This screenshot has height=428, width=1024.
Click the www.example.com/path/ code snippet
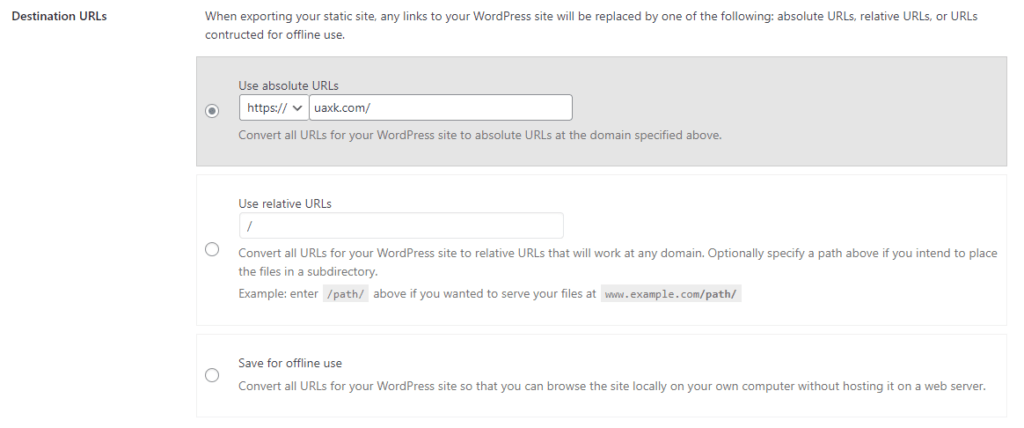pyautogui.click(x=671, y=294)
